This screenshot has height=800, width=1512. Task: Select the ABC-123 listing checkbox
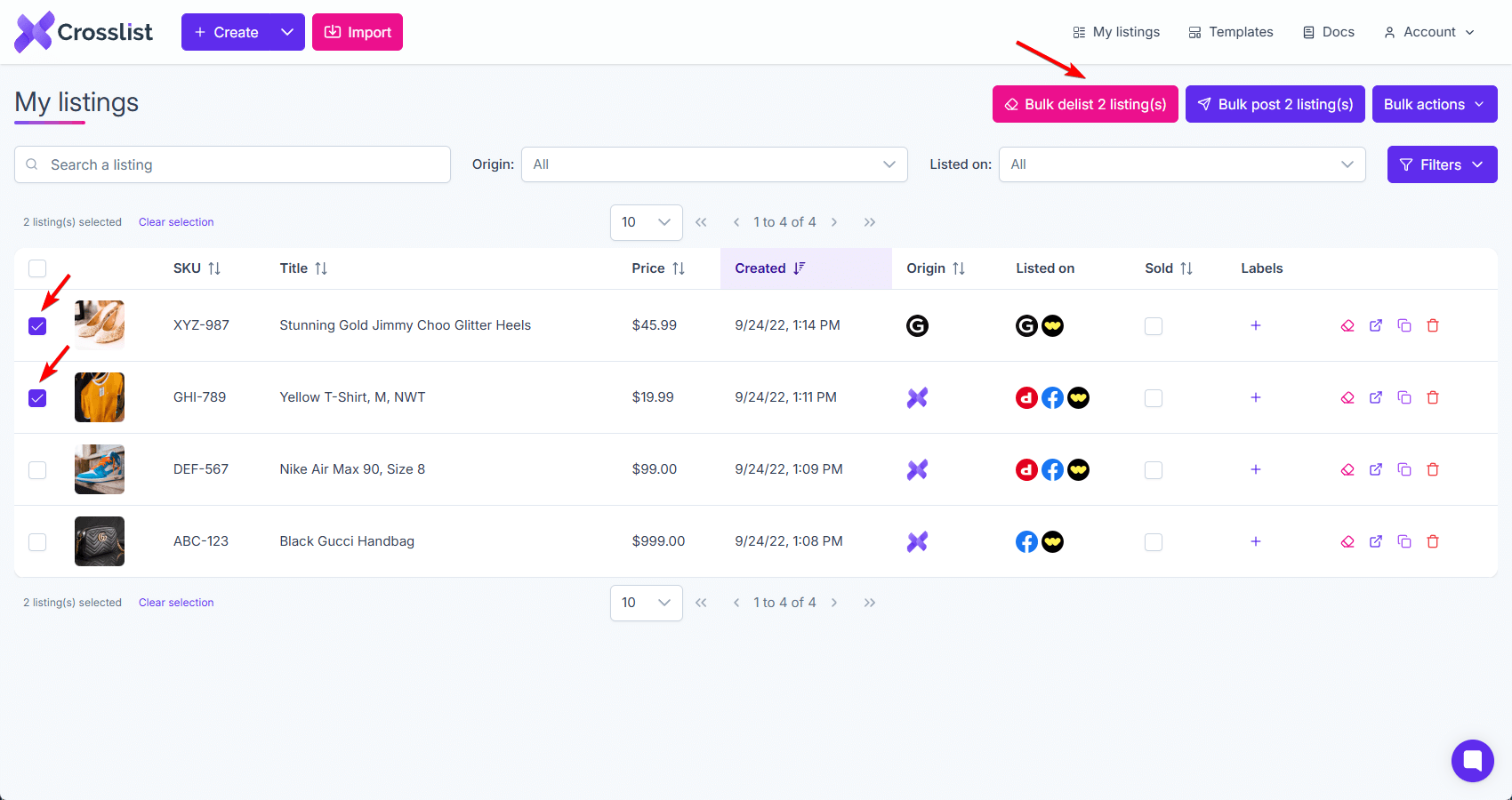point(37,542)
